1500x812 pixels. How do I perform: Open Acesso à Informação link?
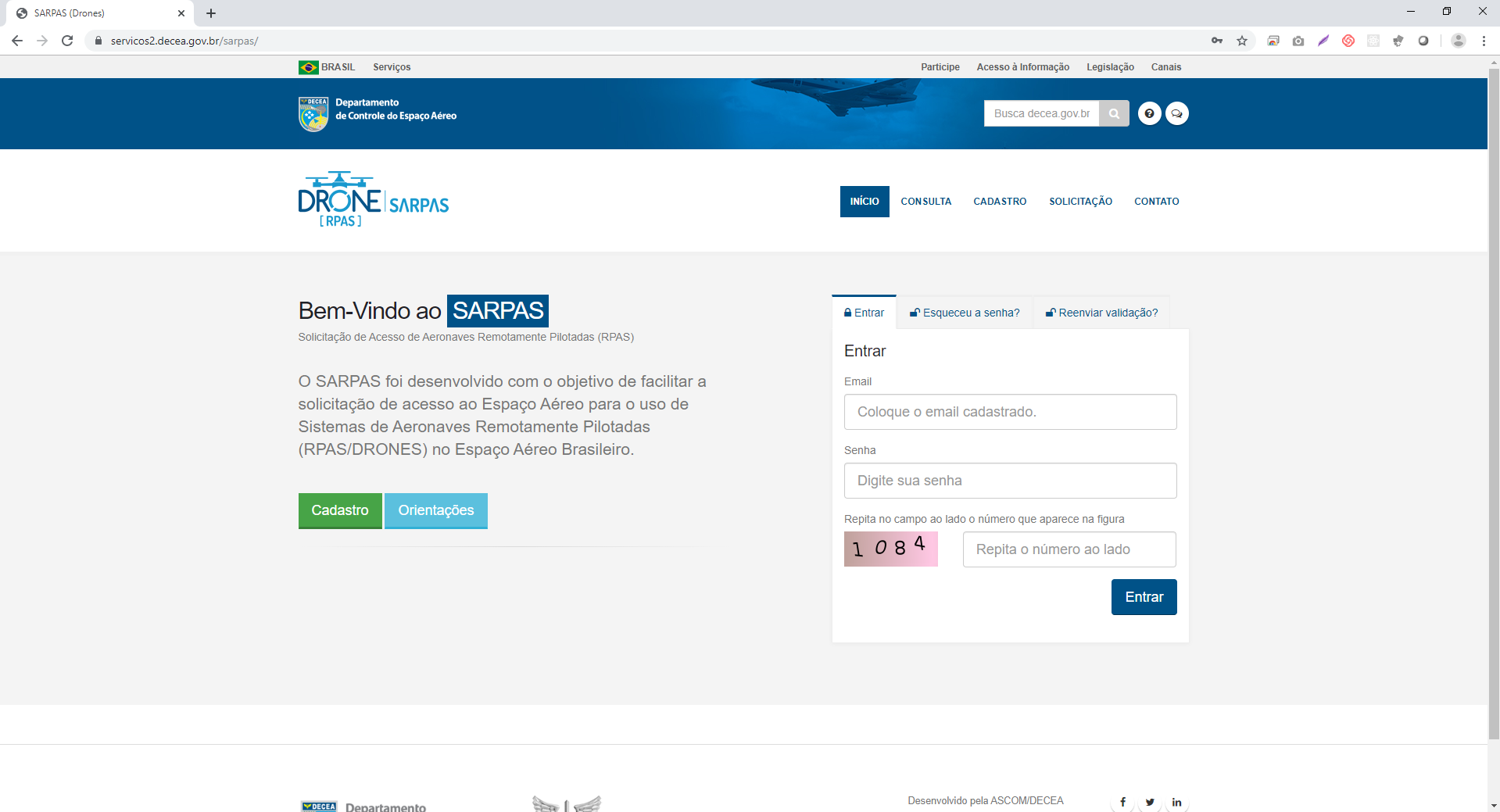click(x=1023, y=67)
